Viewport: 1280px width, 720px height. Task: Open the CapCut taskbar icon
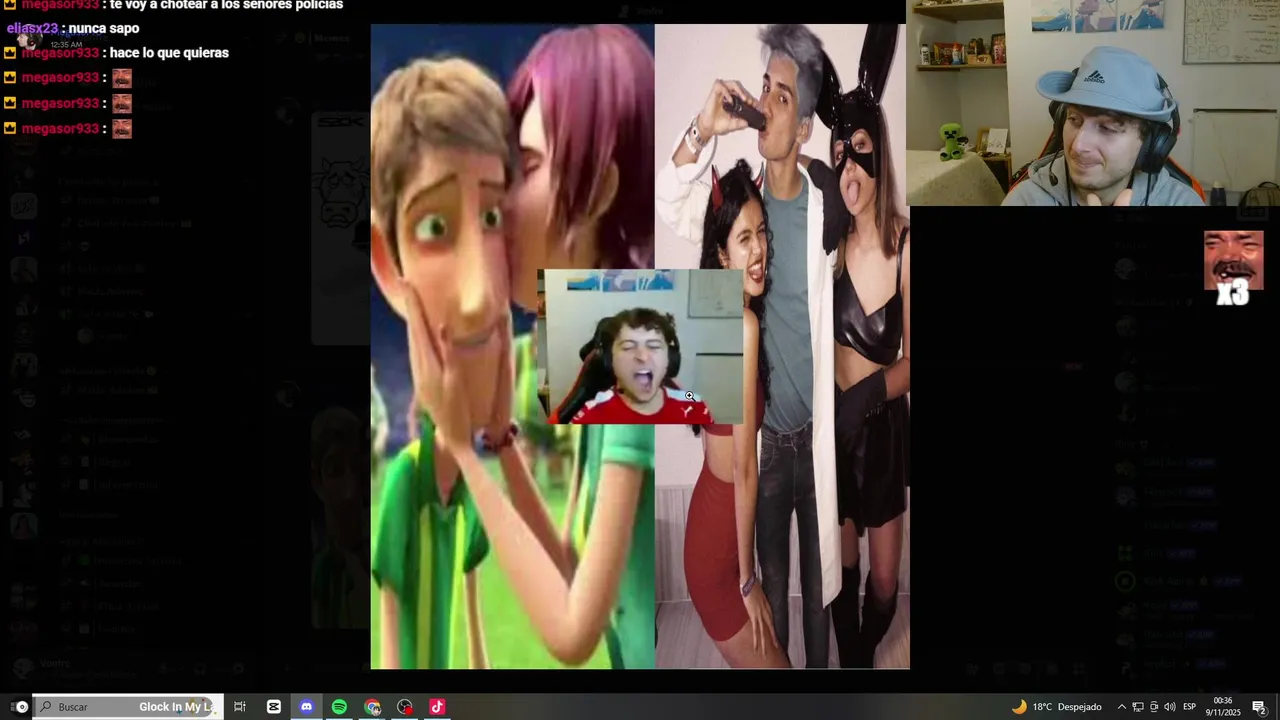(273, 706)
